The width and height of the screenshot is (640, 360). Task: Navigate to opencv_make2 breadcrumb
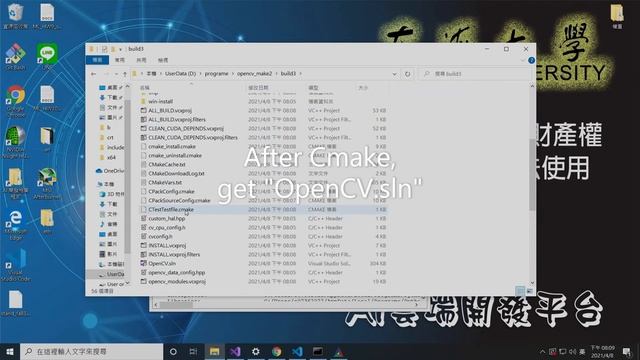point(254,74)
